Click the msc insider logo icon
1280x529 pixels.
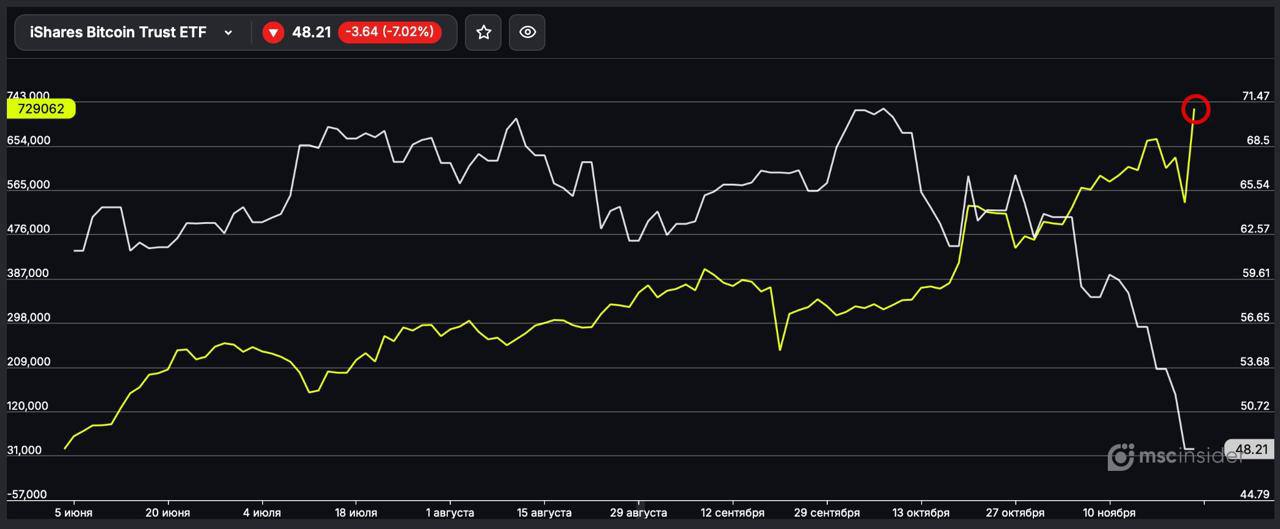(1121, 457)
